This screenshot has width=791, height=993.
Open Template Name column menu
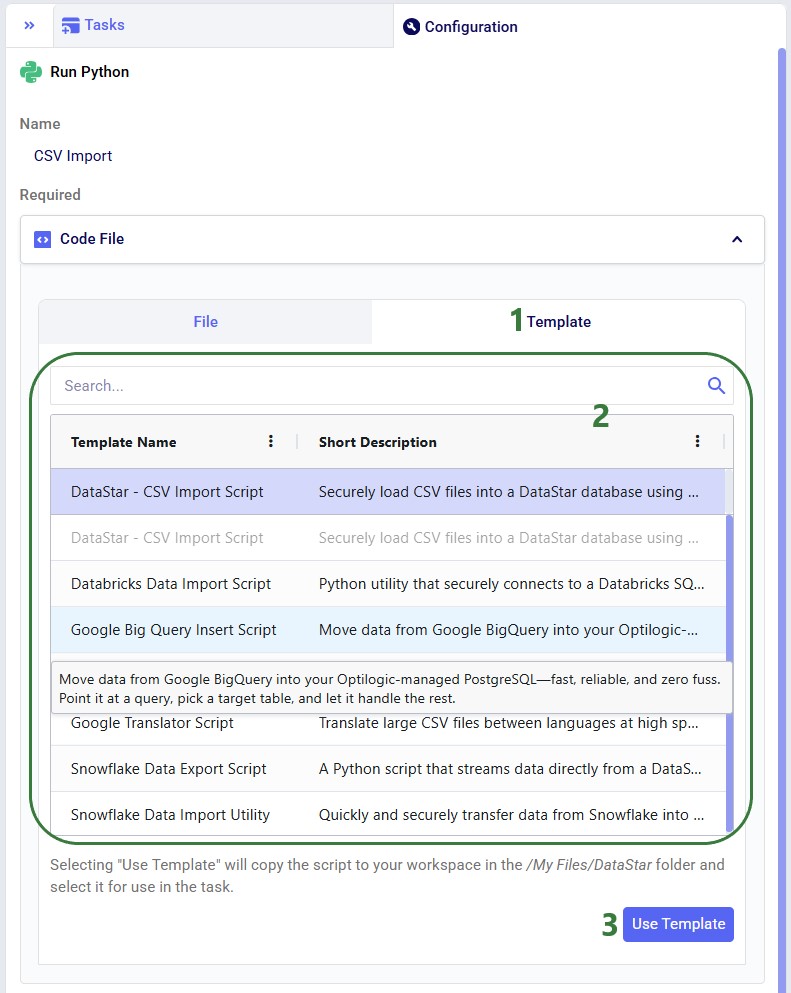(271, 441)
